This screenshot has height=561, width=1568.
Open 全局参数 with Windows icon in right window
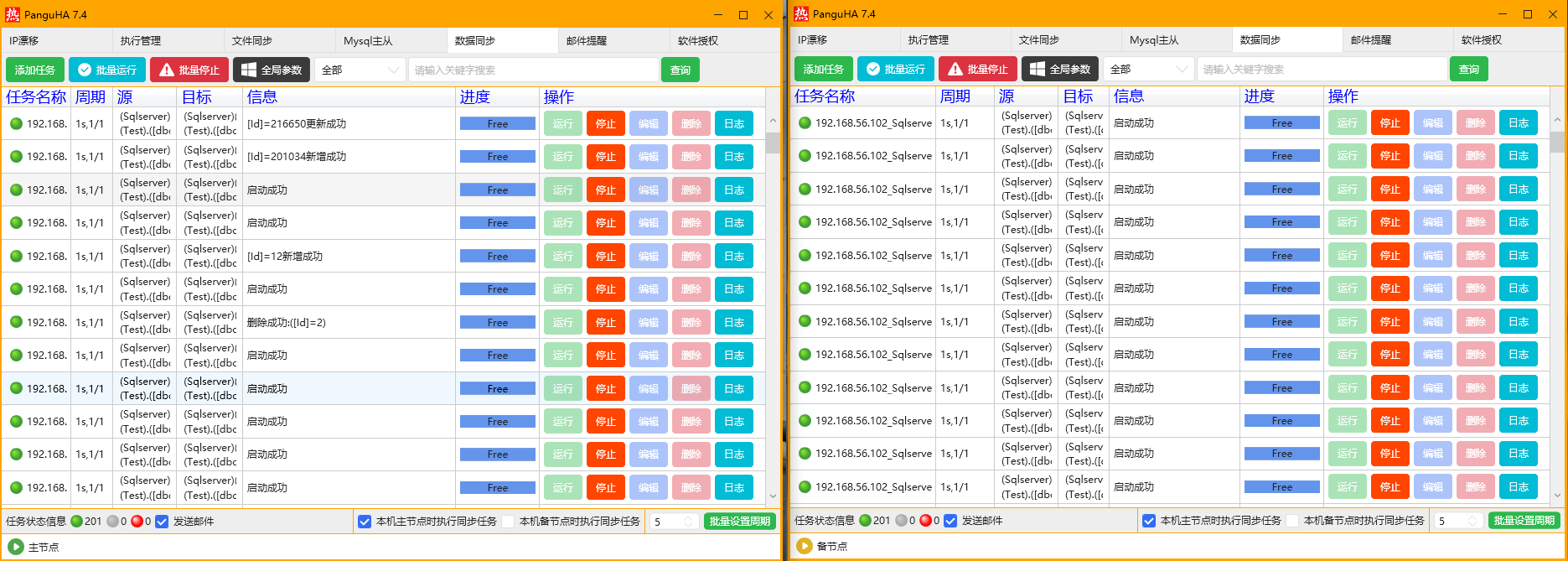[1060, 69]
